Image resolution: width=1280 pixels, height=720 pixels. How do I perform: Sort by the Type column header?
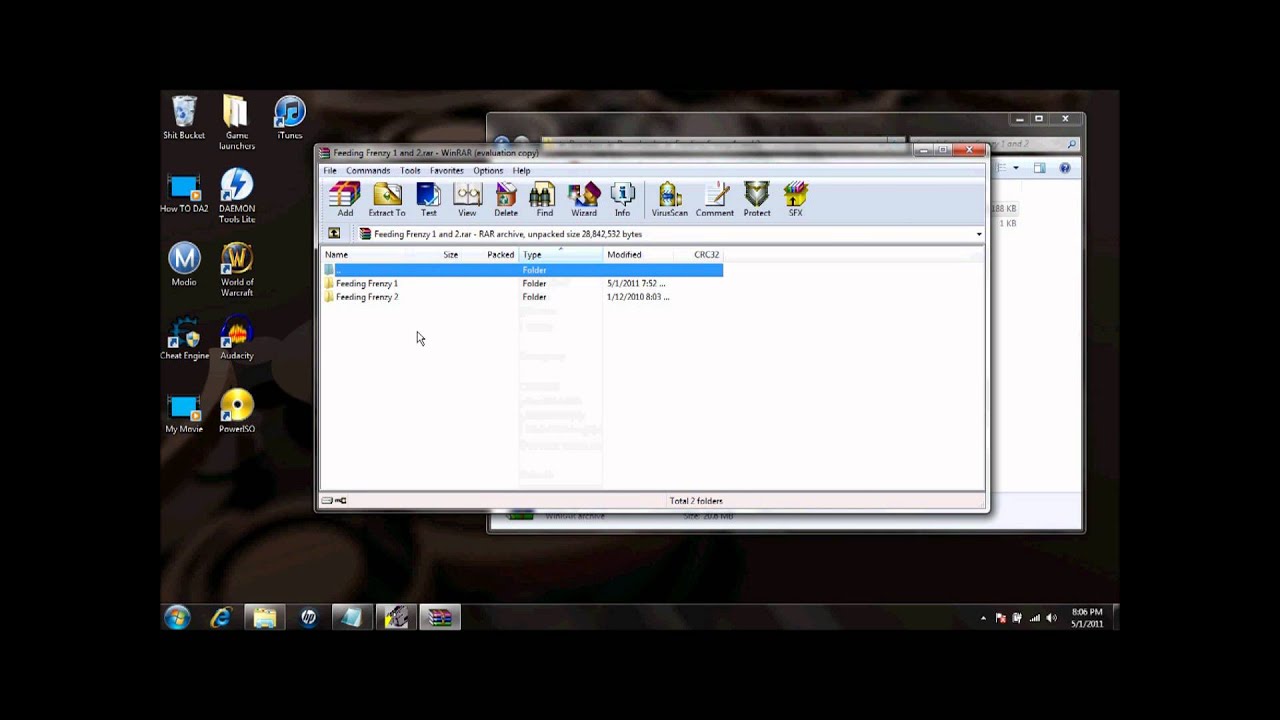point(560,255)
